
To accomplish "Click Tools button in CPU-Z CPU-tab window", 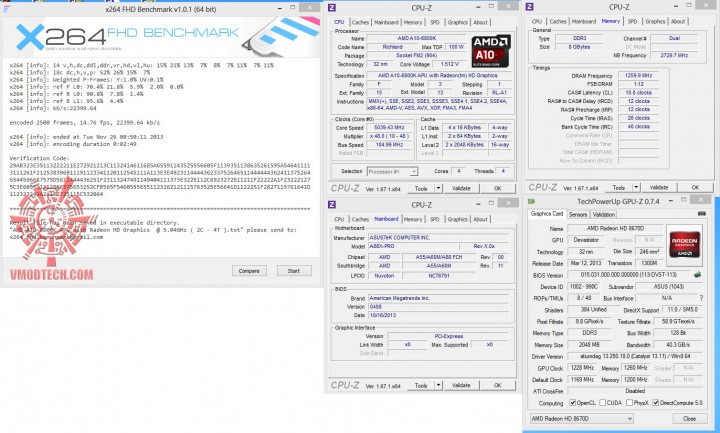I will (x=421, y=188).
